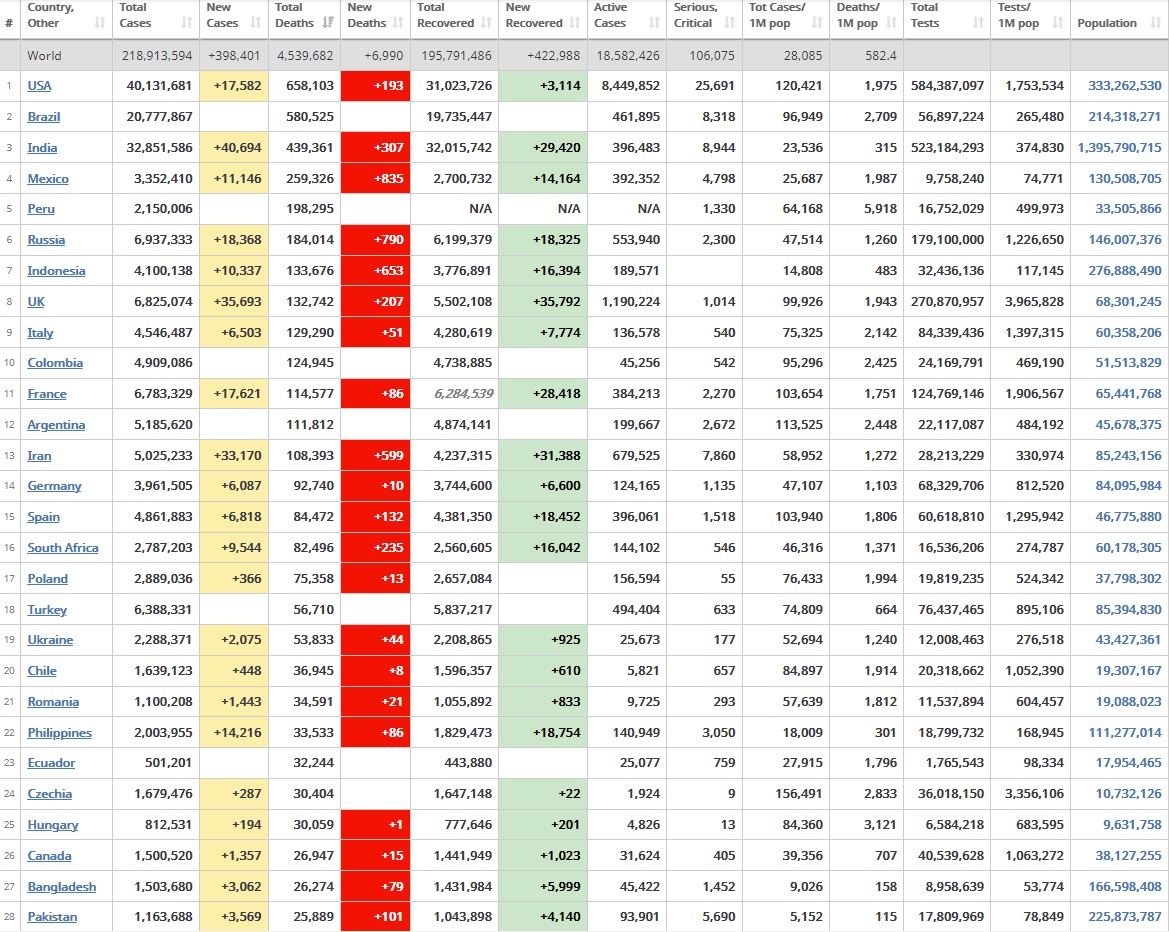Sort by Population column arrows
The width and height of the screenshot is (1169, 932).
click(1156, 23)
